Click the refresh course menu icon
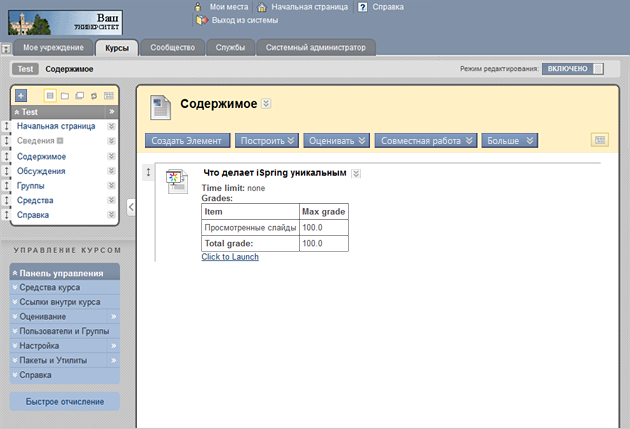 tap(94, 96)
